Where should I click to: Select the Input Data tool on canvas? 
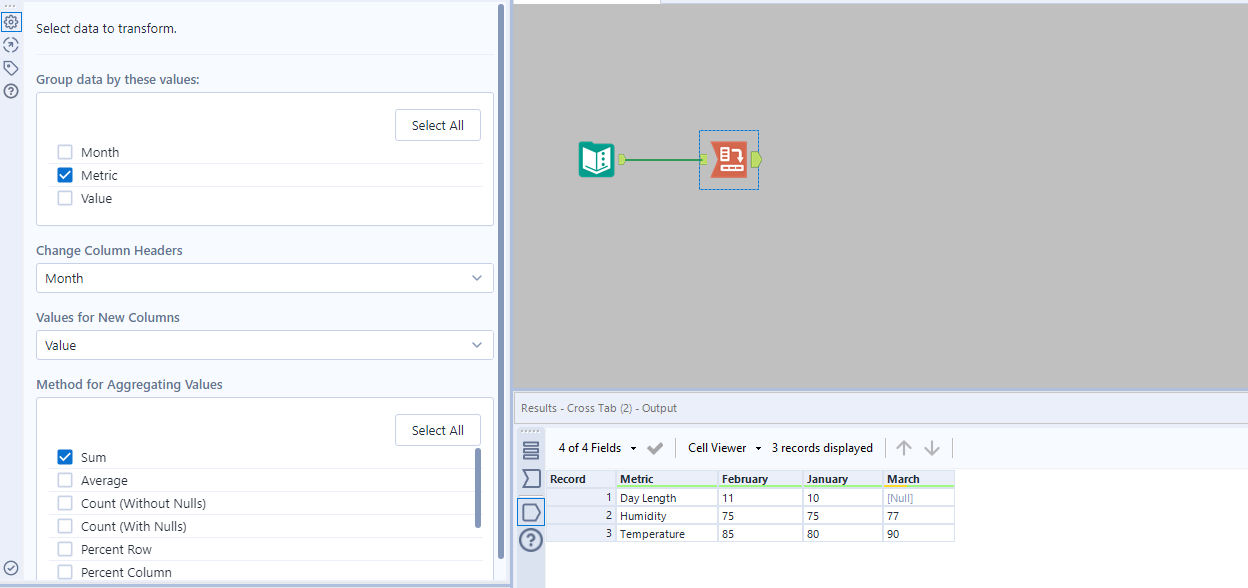pyautogui.click(x=596, y=159)
